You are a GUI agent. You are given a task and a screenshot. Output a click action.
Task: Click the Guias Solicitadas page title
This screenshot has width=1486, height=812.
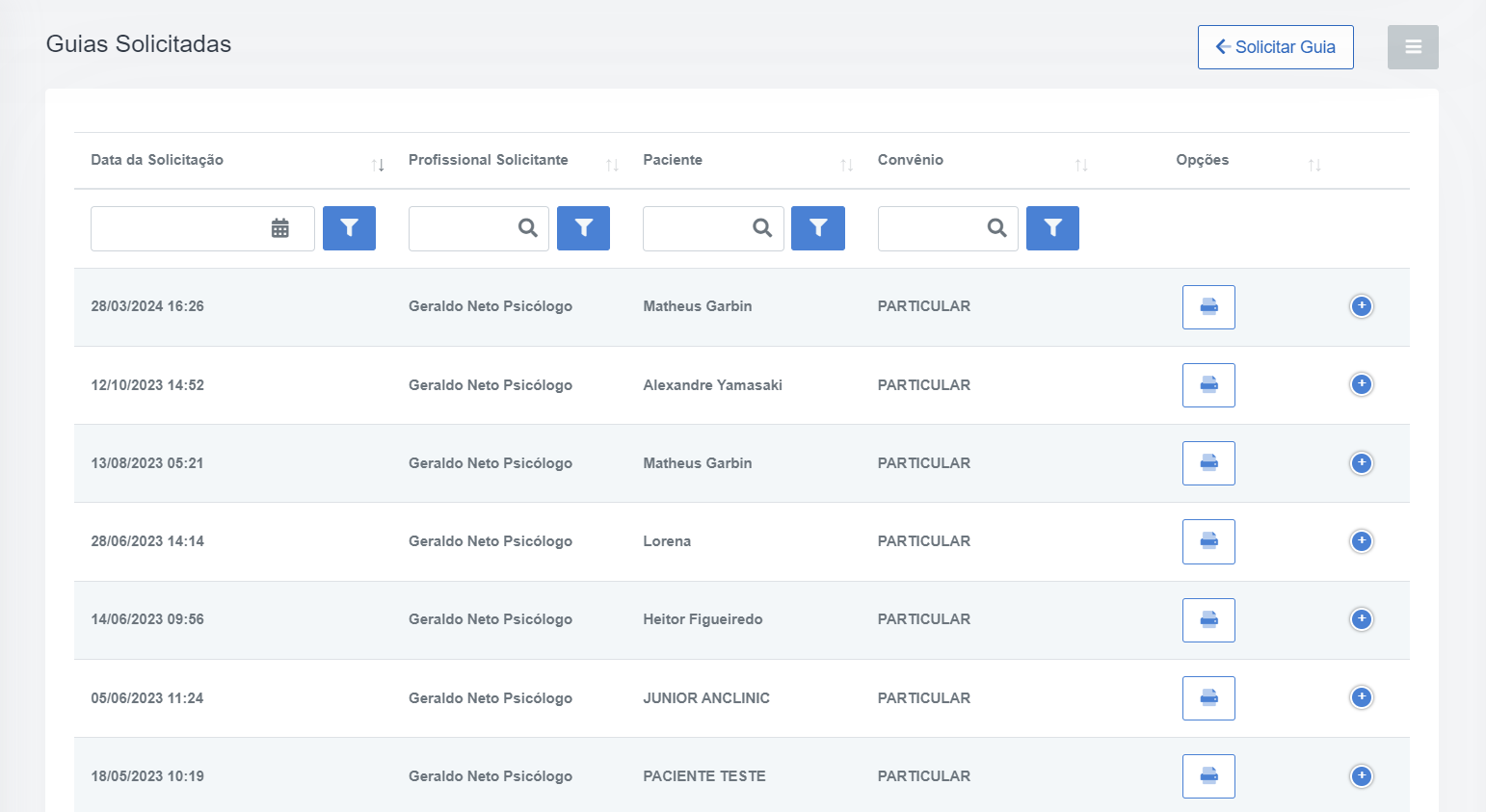[x=139, y=44]
